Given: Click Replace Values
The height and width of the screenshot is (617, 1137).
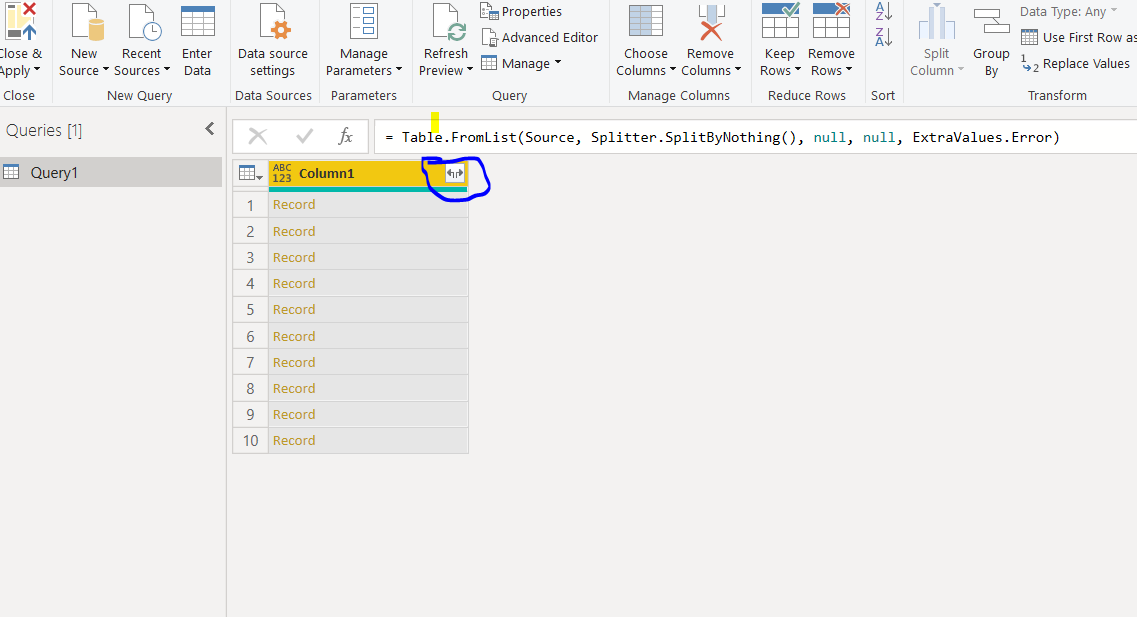Looking at the screenshot, I should 1075,64.
